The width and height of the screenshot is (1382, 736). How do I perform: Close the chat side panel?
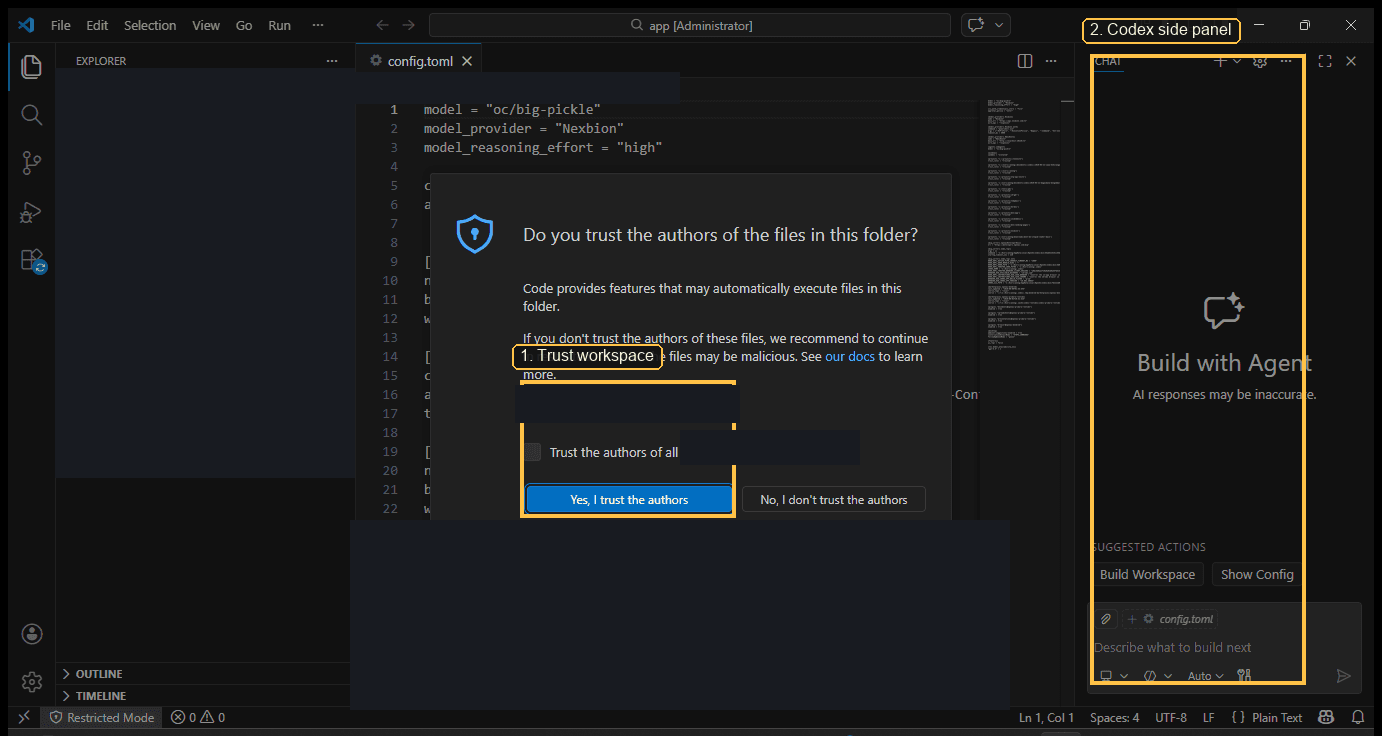tap(1351, 61)
